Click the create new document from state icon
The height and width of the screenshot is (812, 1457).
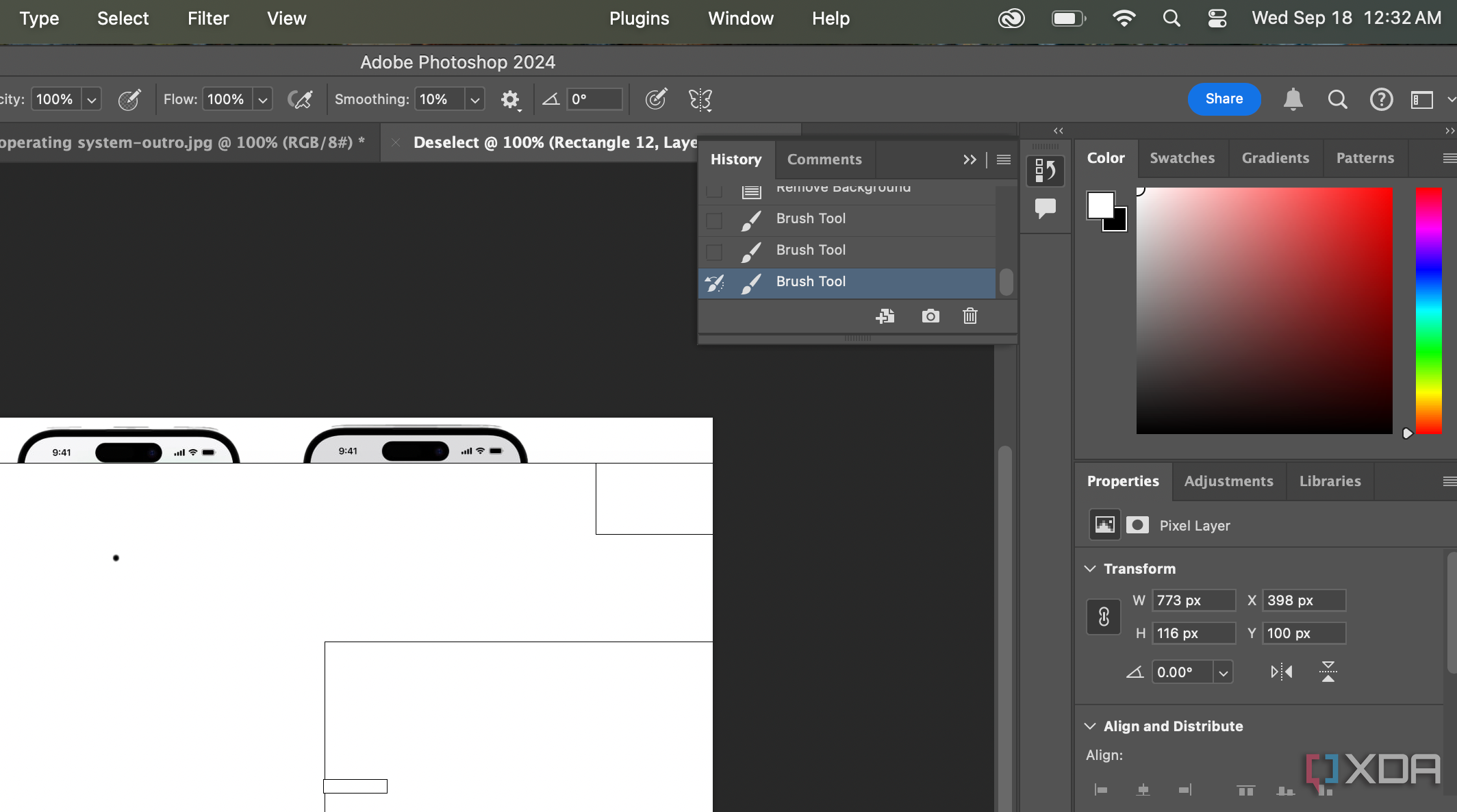click(884, 317)
